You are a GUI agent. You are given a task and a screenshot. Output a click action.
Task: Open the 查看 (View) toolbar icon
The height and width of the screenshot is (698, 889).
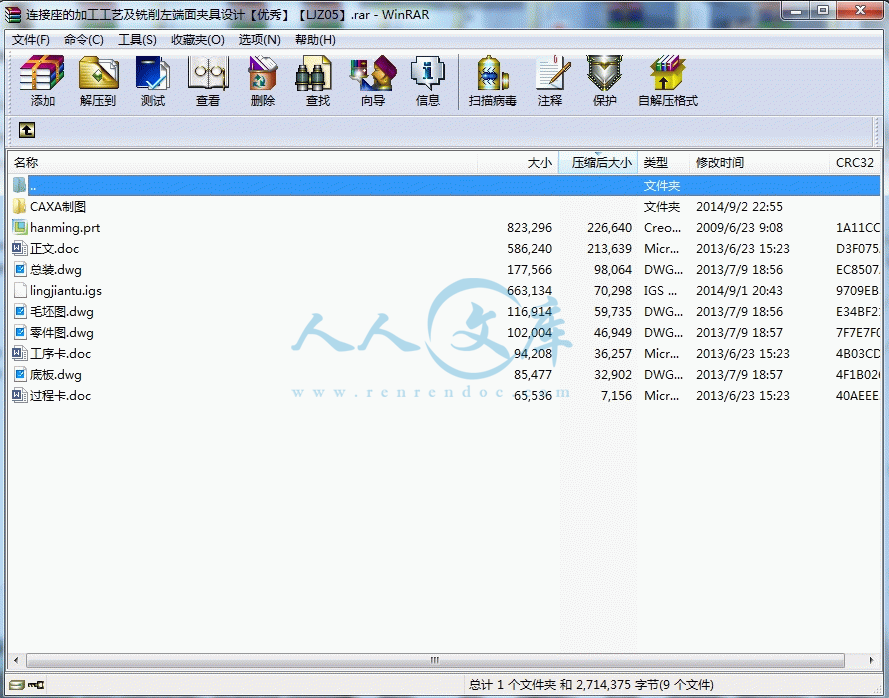click(x=208, y=73)
